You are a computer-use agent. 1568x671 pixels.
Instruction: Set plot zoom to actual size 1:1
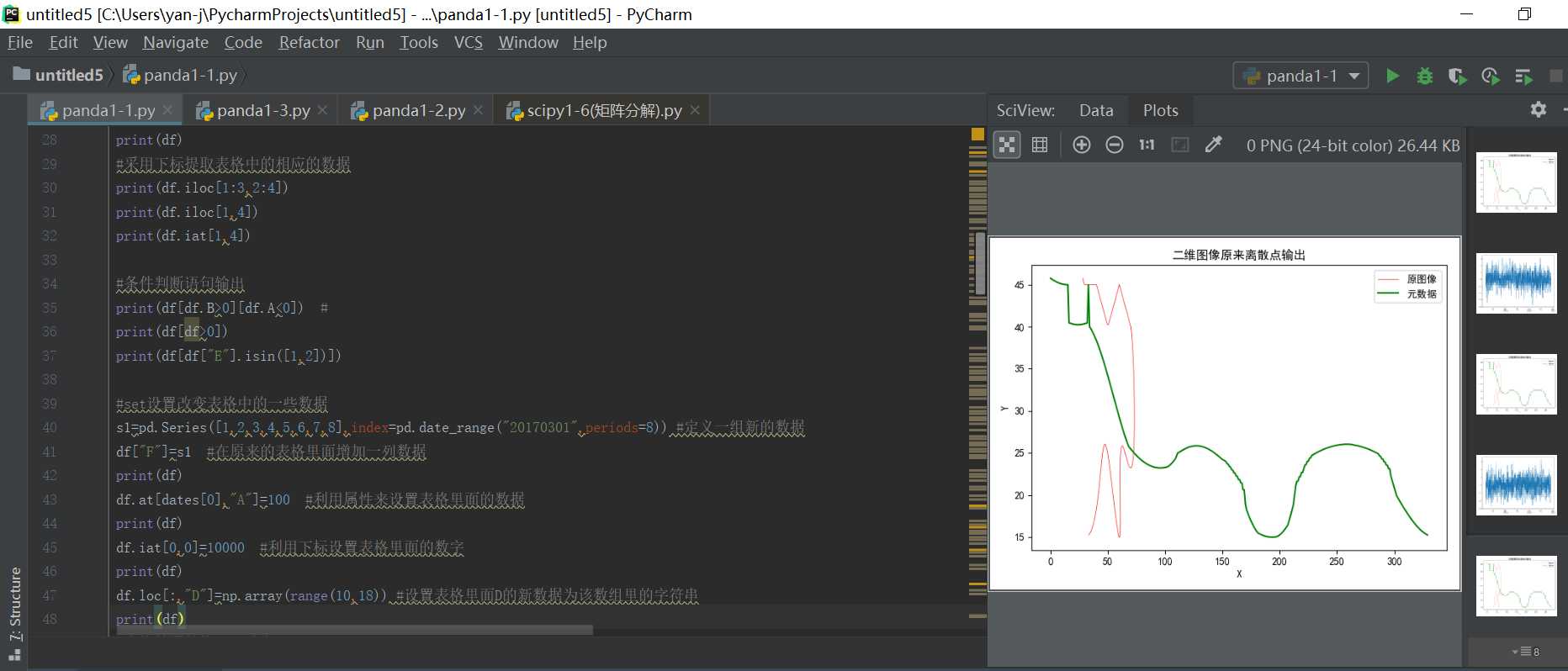pos(1147,145)
